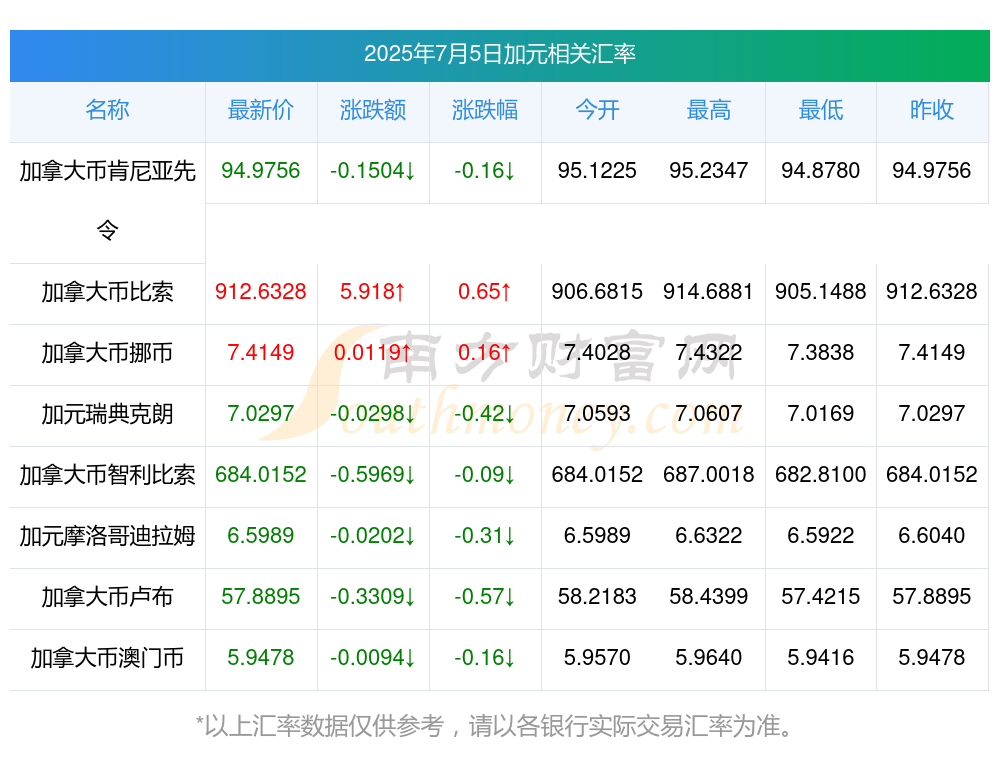Select the 加拿大币肯尼亚先令 row name
Screen dimensions: 1000x757
click(x=107, y=200)
